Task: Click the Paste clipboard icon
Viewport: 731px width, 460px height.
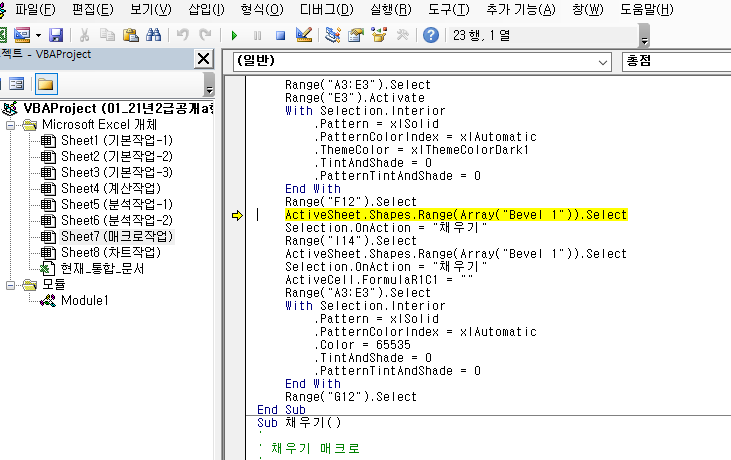Action: pos(131,35)
